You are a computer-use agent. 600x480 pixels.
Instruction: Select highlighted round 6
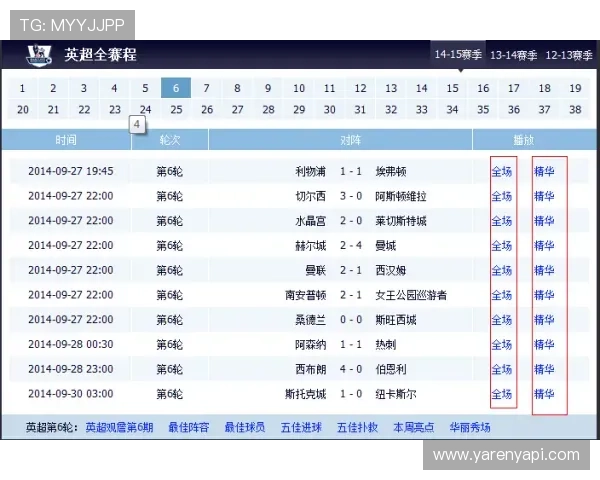click(176, 88)
